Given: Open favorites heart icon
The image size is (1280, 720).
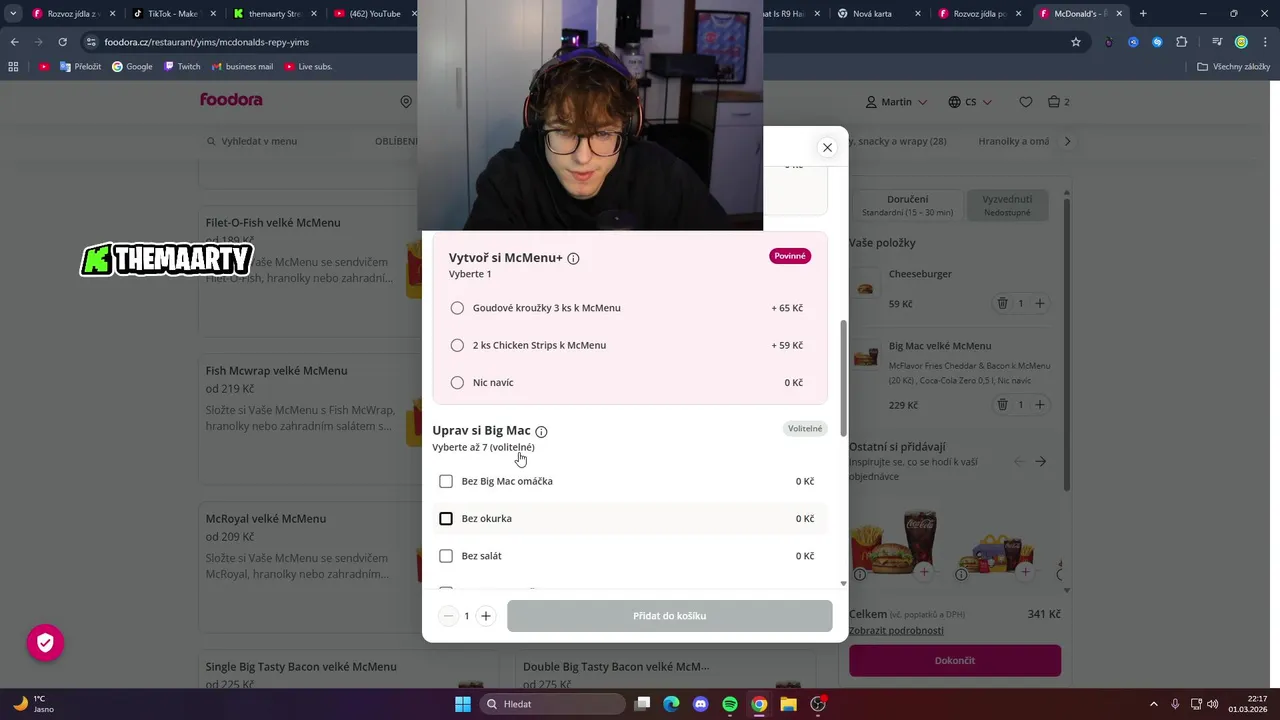Looking at the screenshot, I should (x=1026, y=102).
